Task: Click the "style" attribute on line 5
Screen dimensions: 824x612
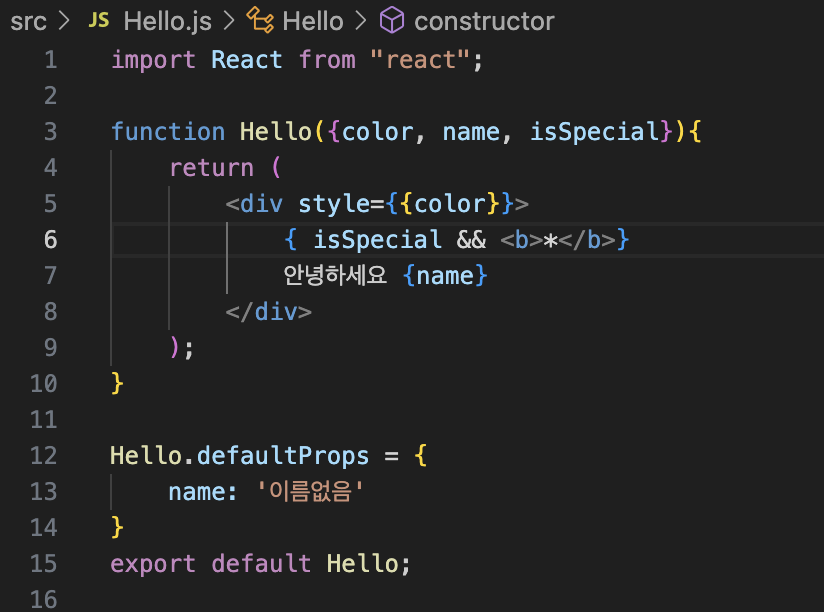Action: point(334,204)
